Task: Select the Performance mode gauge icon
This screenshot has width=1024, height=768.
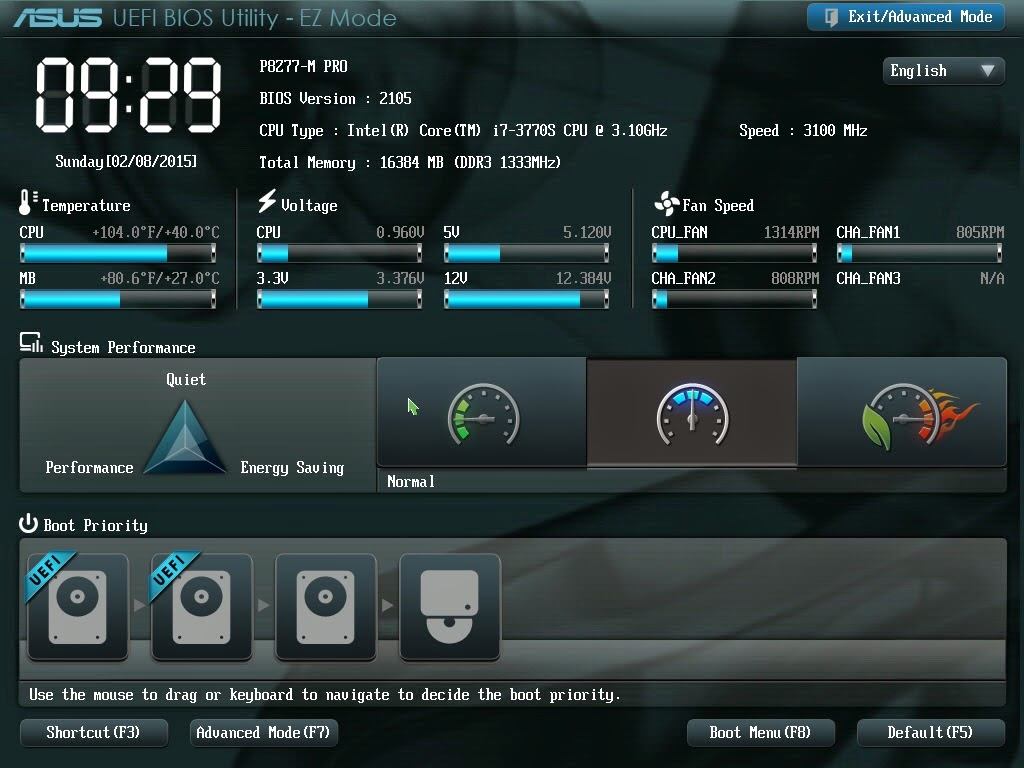Action: [900, 412]
